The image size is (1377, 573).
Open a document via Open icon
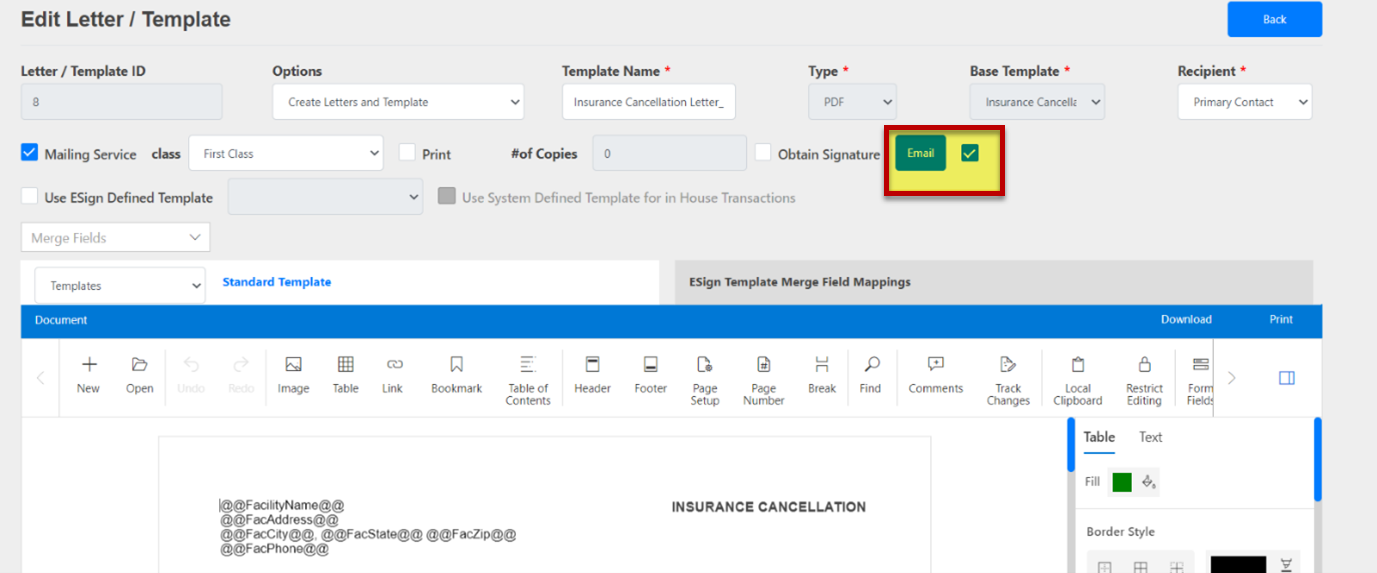139,376
